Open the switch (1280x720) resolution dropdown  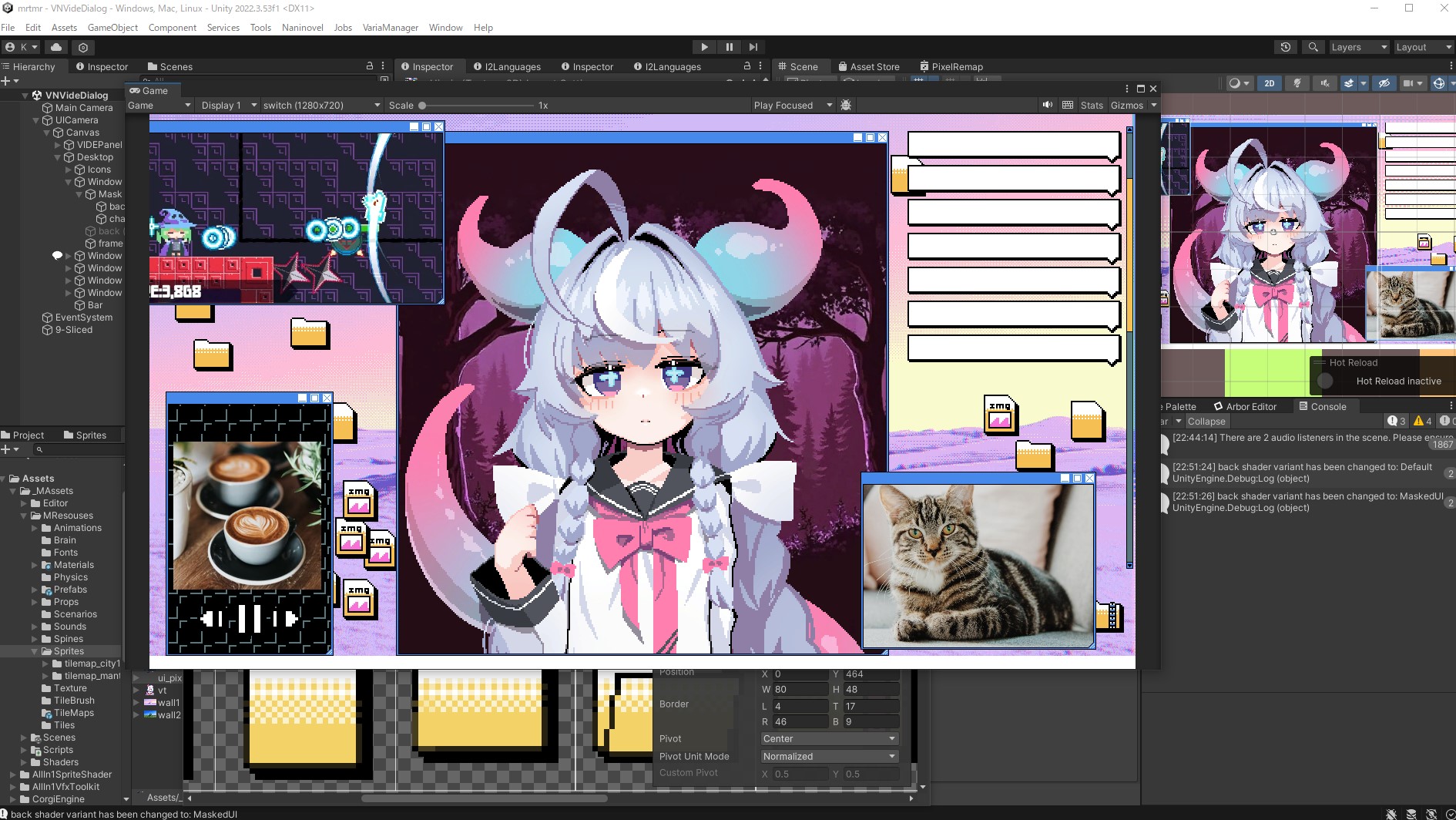pos(321,106)
